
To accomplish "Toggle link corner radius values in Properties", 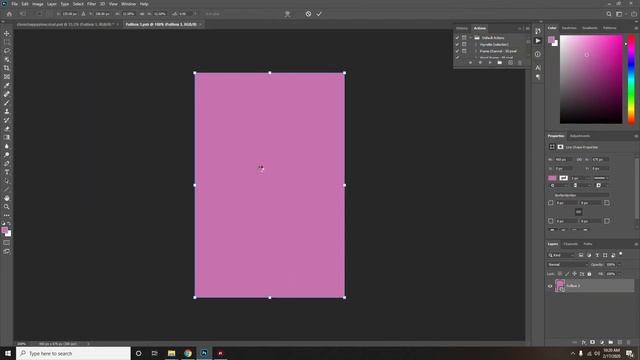I will [578, 212].
